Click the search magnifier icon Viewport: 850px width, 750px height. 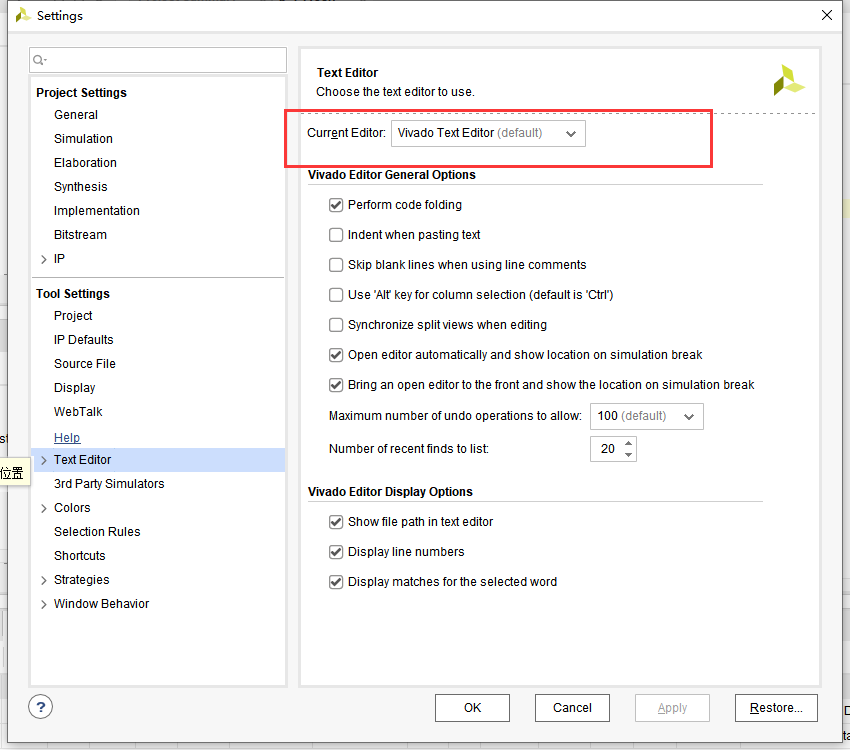[x=39, y=60]
